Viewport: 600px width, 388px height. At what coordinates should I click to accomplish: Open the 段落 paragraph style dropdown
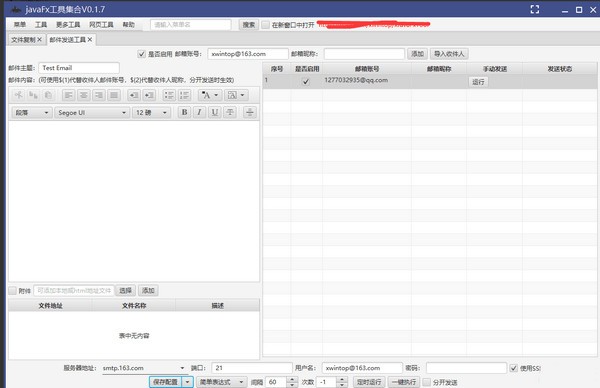[32, 112]
